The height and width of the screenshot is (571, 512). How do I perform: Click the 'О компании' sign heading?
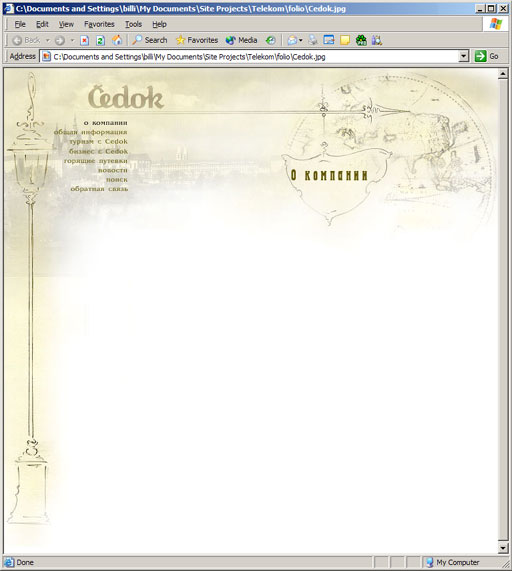(329, 175)
